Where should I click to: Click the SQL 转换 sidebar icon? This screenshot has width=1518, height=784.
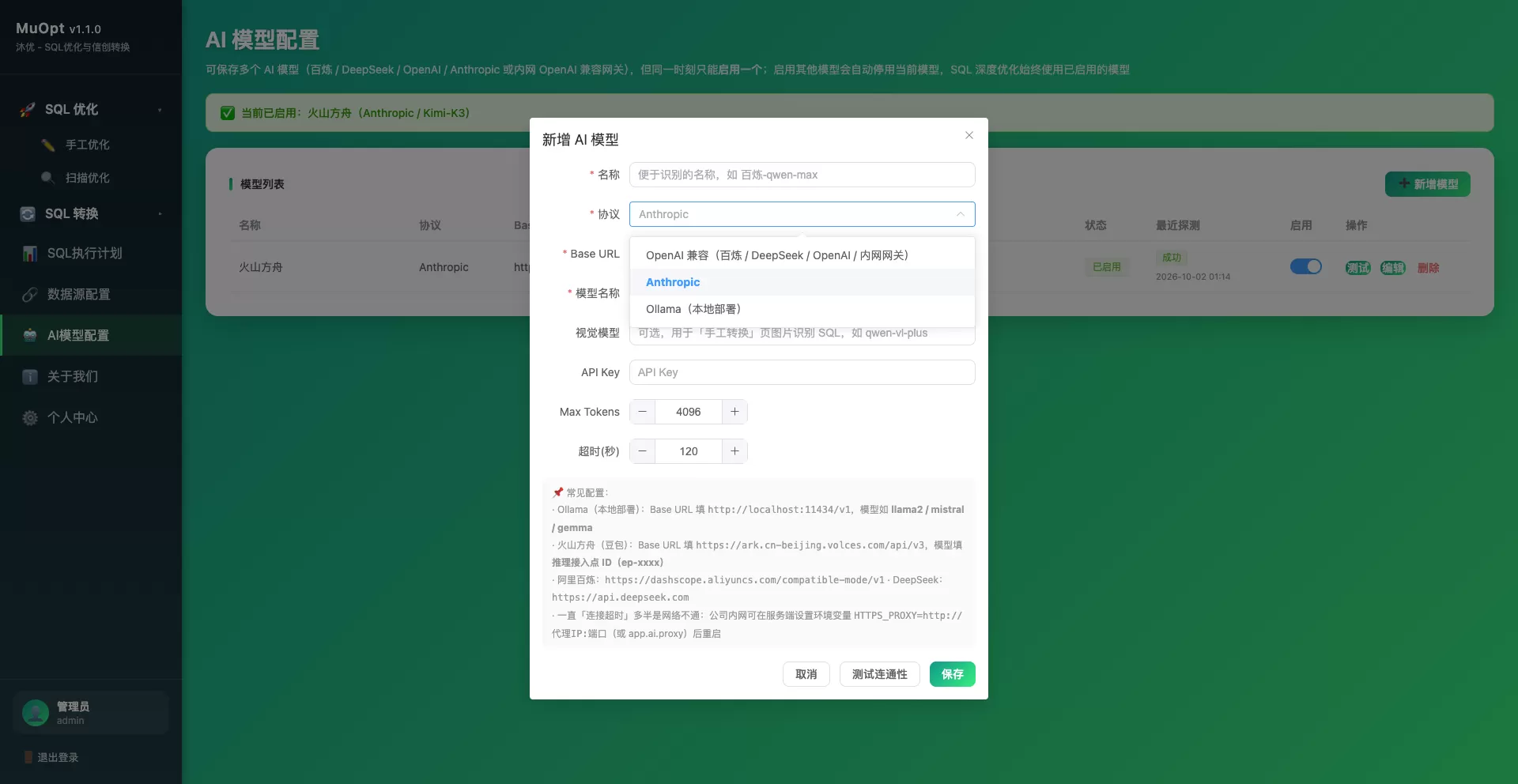(28, 213)
